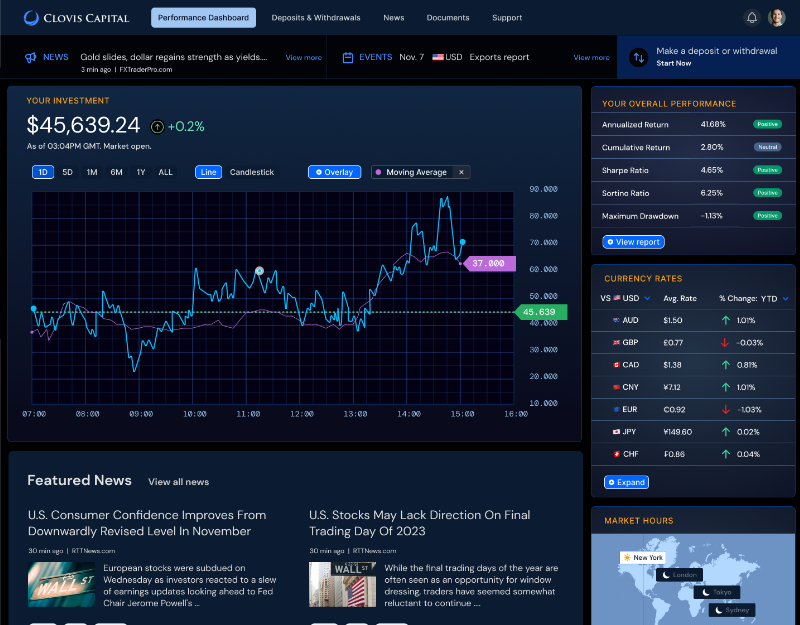Open the notifications bell
This screenshot has height=625, width=800.
point(752,18)
